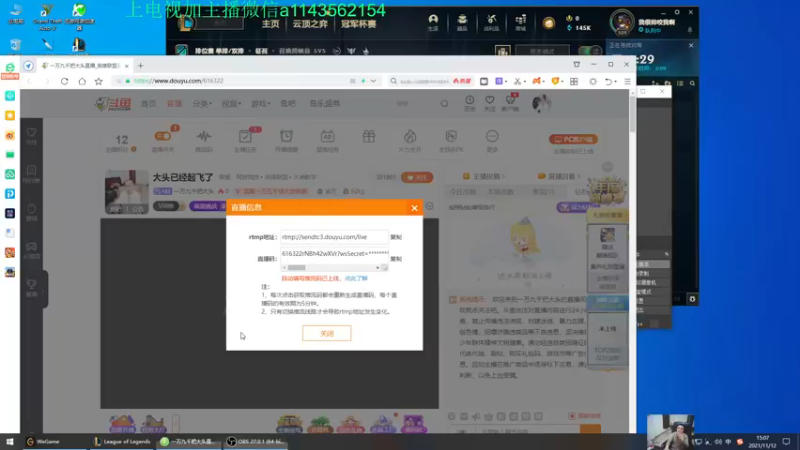Image resolution: width=800 pixels, height=450 pixels.
Task: Expand the address bar dropdown chevron
Action: pos(373,81)
